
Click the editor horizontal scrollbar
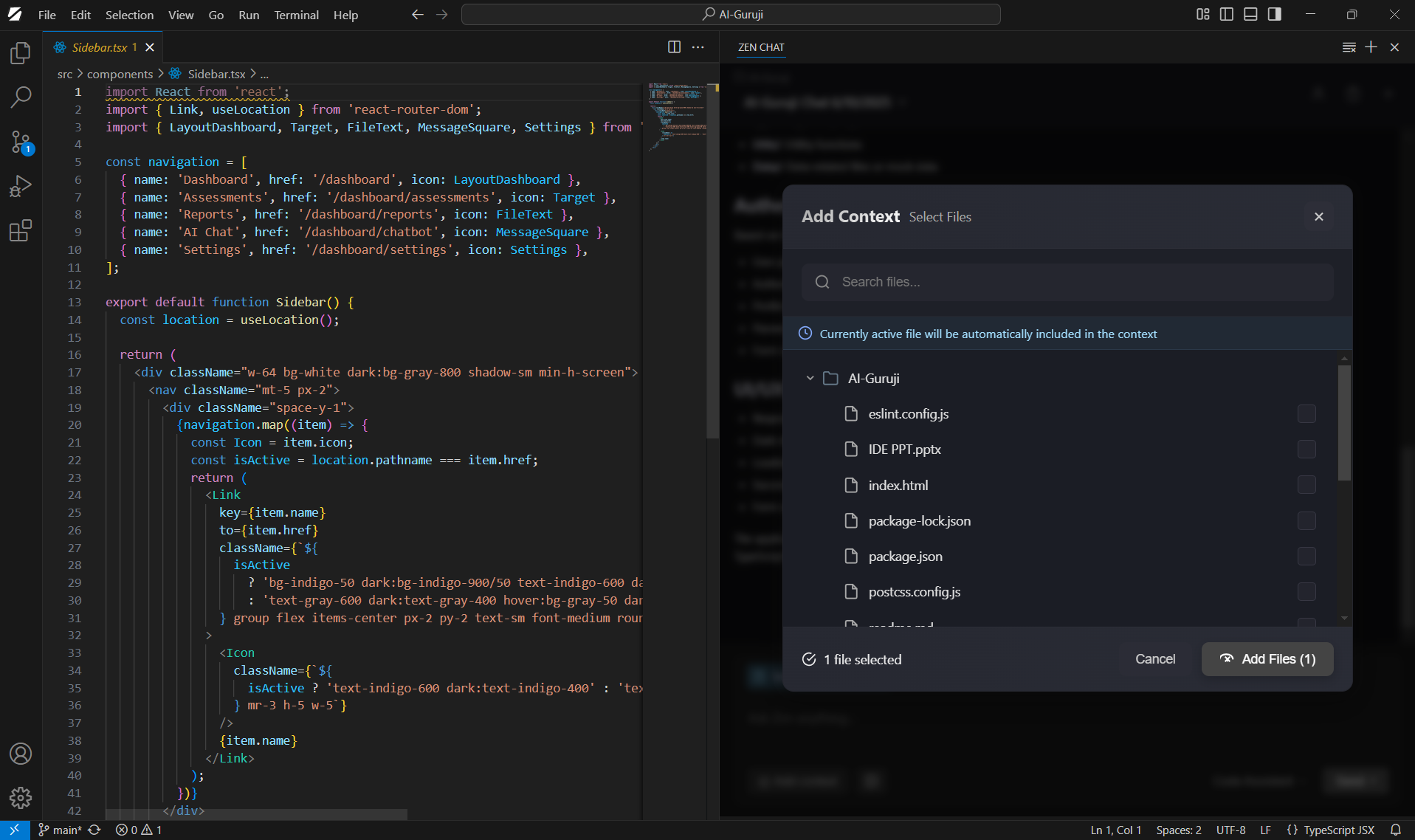click(x=256, y=814)
